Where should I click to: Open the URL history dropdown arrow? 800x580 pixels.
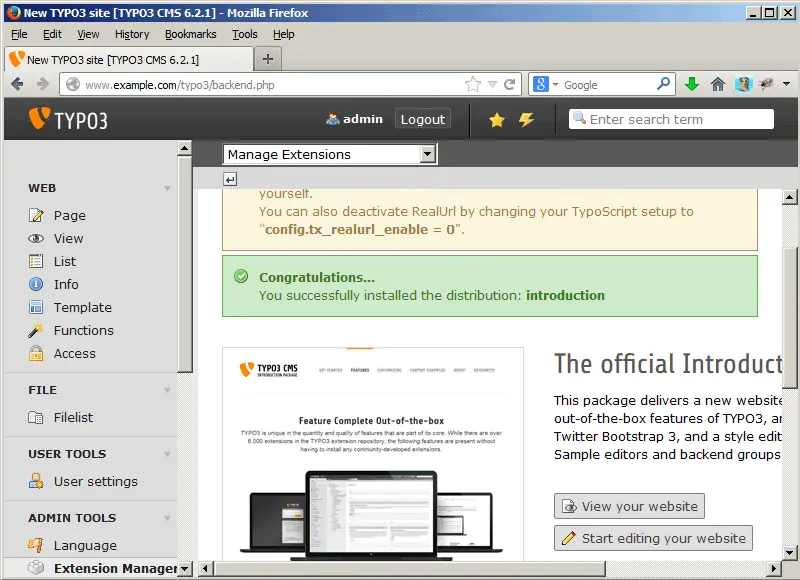[492, 84]
